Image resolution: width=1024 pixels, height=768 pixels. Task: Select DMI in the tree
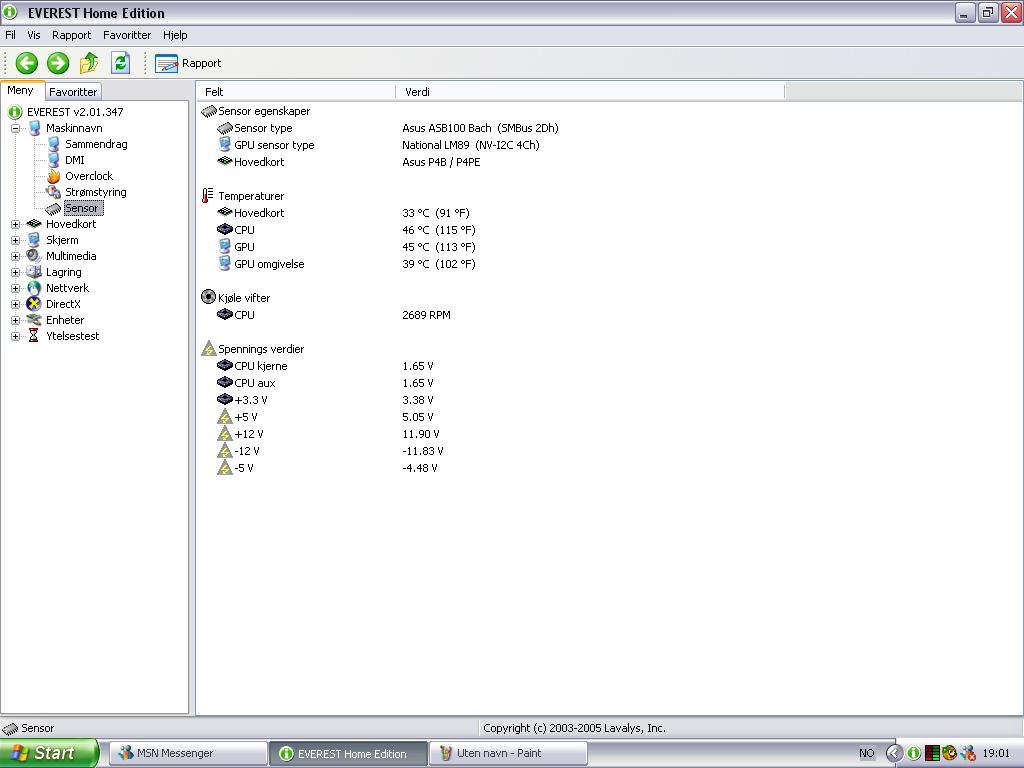coord(74,161)
